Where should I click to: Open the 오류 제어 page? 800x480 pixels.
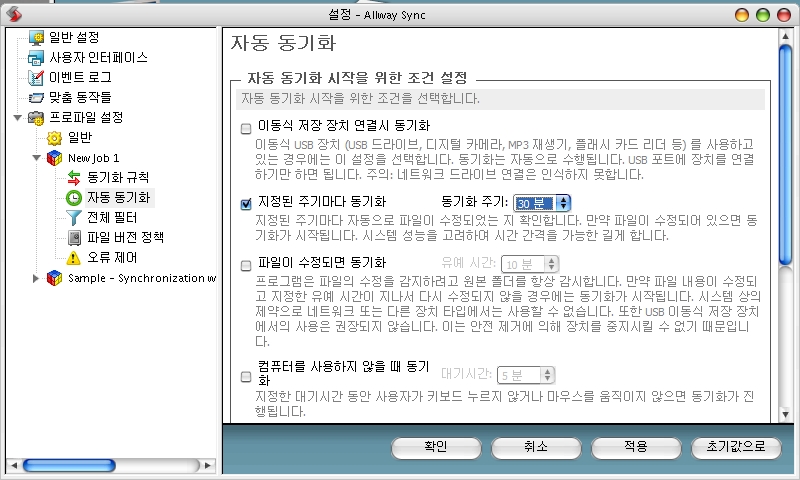pos(112,257)
